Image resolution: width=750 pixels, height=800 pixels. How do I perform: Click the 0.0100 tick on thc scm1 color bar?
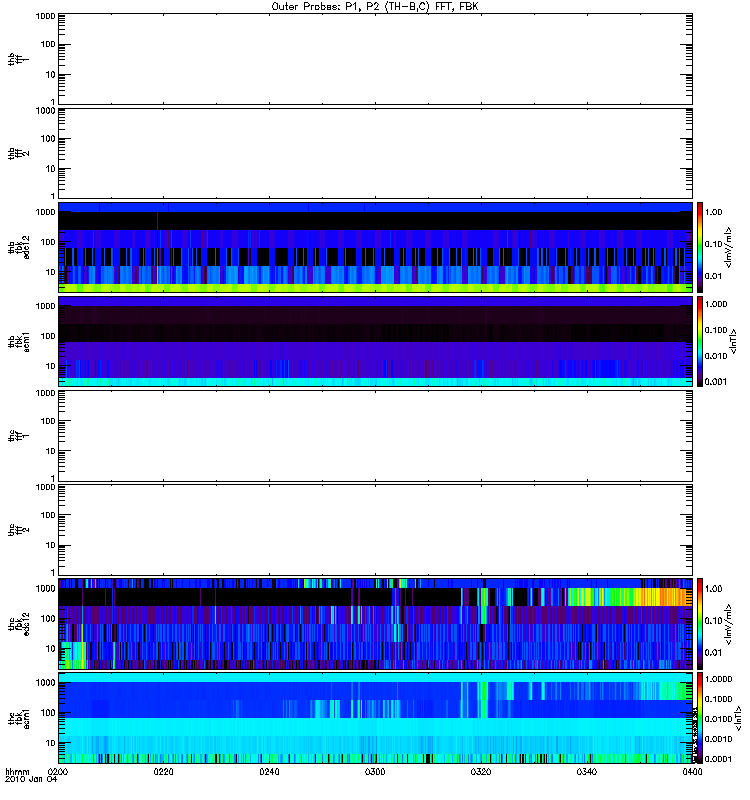pyautogui.click(x=718, y=719)
